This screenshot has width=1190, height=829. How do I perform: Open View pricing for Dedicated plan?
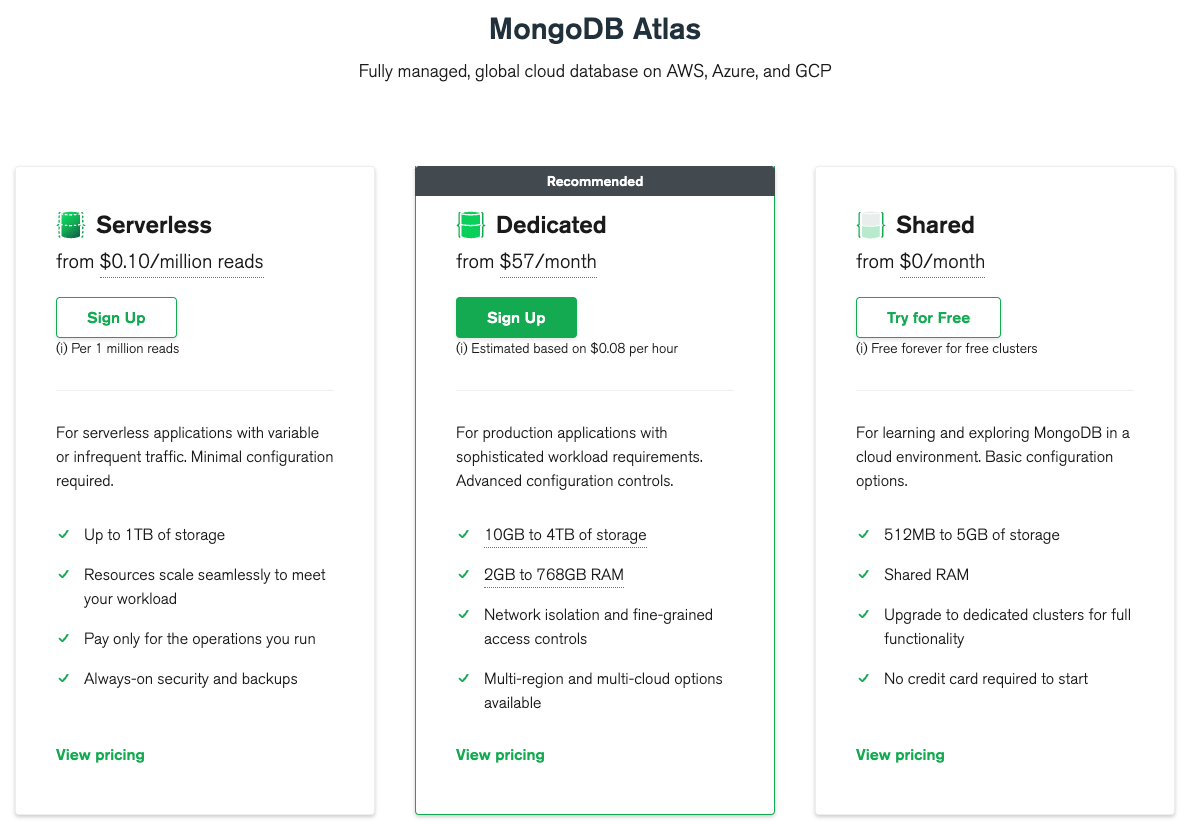[500, 755]
